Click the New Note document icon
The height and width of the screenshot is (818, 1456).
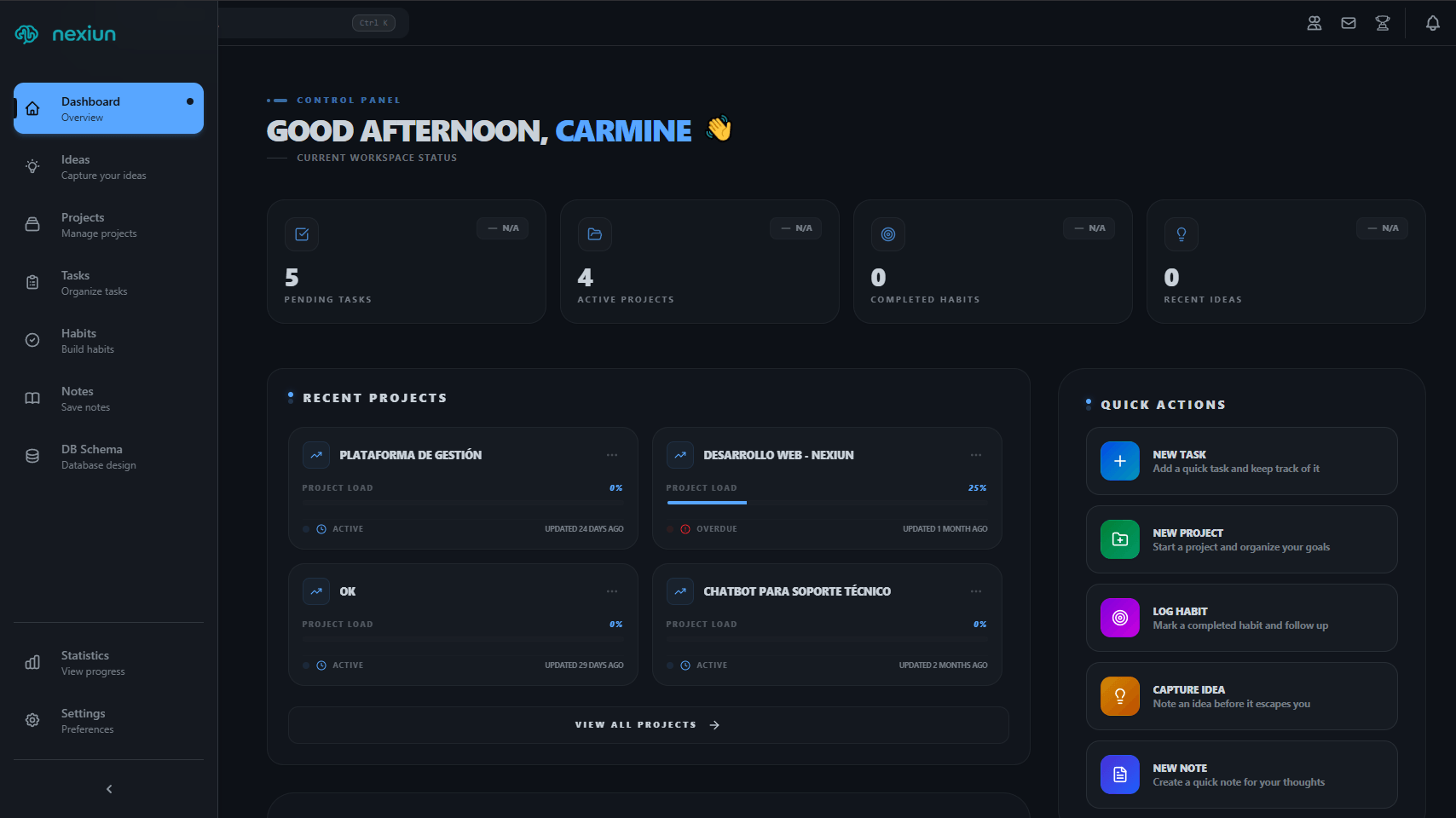click(1120, 775)
